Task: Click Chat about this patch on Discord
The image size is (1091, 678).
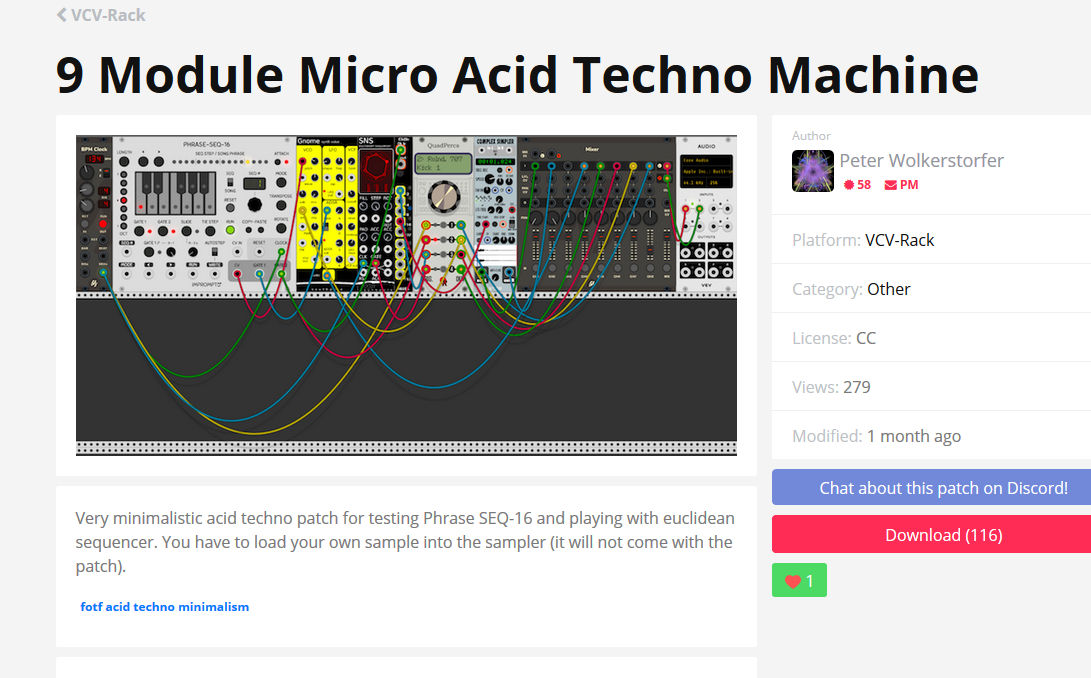Action: (932, 487)
